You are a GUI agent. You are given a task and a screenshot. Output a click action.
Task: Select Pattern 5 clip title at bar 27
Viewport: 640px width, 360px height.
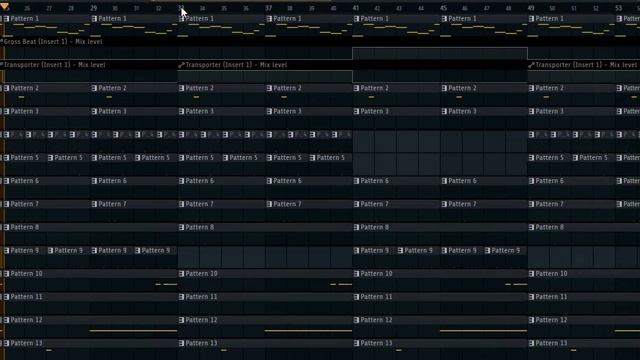click(x=69, y=158)
